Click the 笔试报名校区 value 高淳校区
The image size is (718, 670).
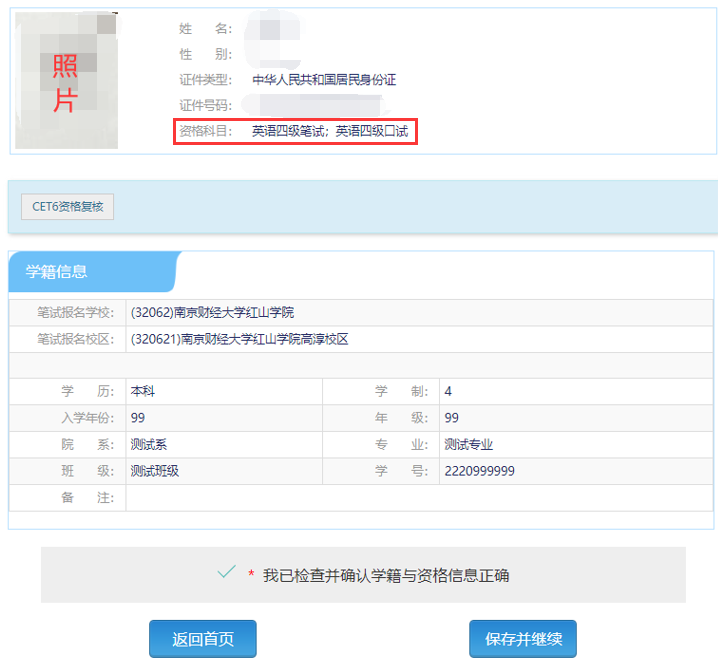tap(239, 339)
